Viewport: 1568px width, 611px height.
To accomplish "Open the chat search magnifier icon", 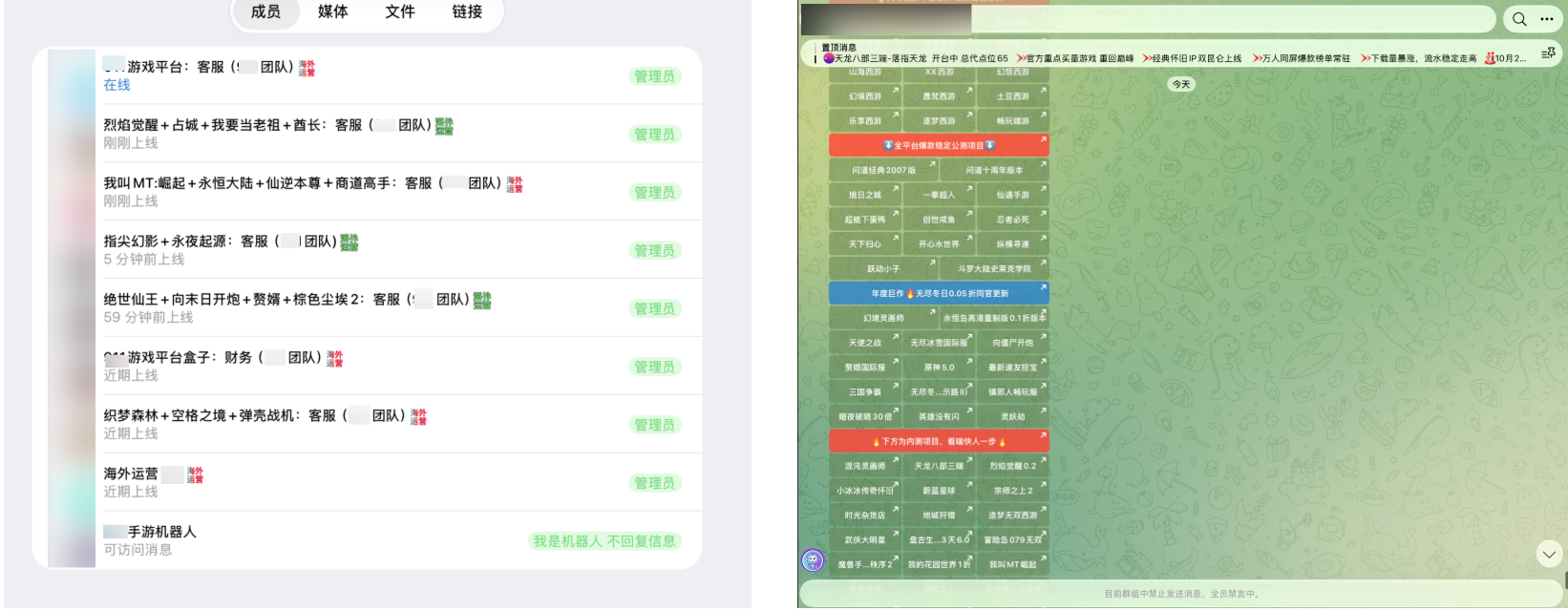I will click(1518, 19).
